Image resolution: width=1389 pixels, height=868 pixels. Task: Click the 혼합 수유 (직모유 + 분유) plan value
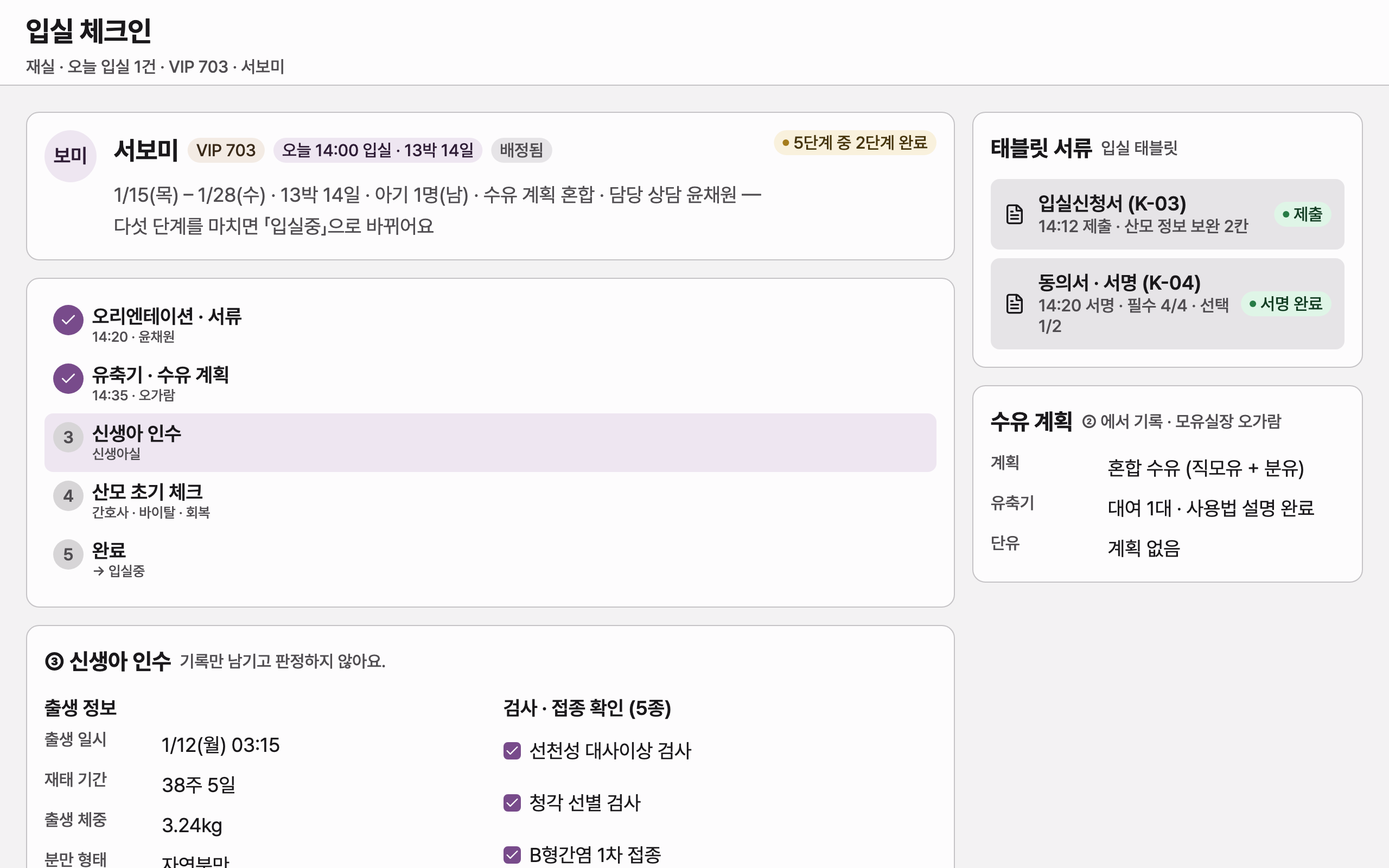pyautogui.click(x=1205, y=468)
